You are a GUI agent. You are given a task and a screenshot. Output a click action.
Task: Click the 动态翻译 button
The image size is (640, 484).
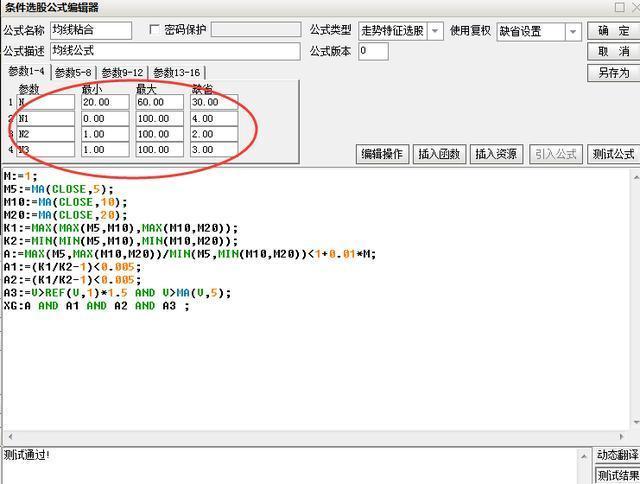coord(616,456)
